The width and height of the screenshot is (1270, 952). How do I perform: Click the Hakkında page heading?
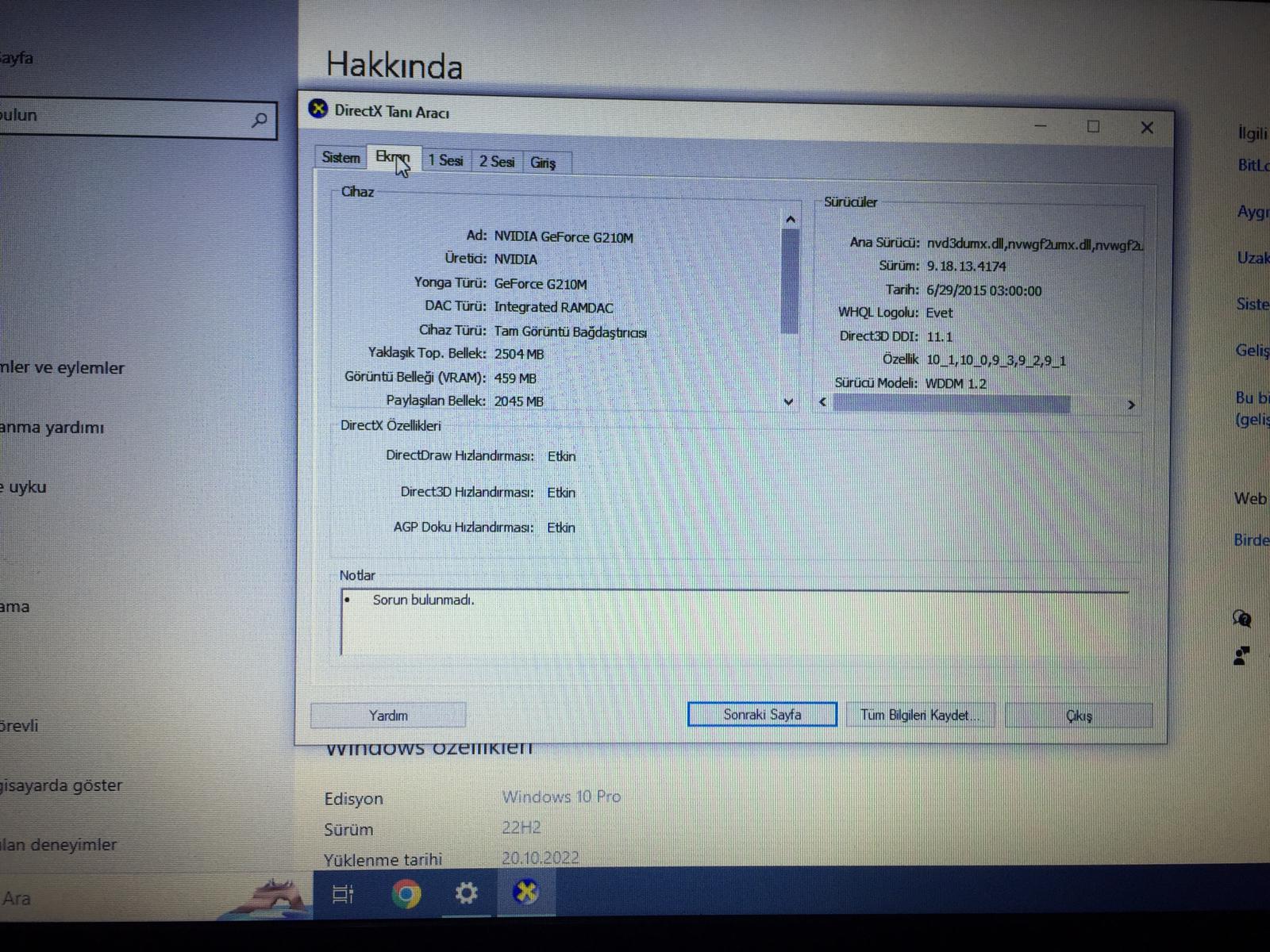[x=394, y=65]
